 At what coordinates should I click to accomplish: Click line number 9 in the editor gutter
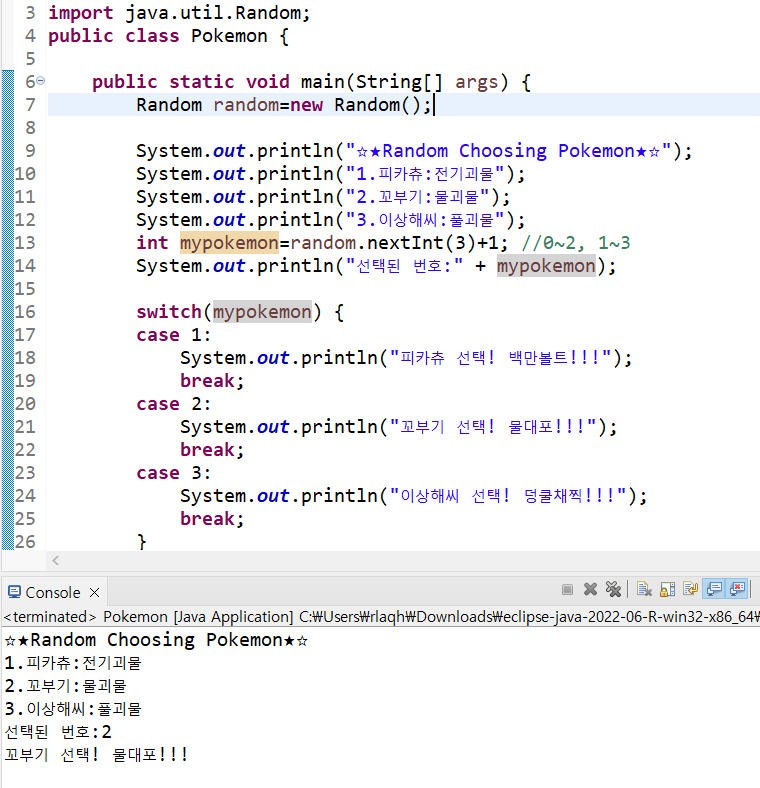pos(30,151)
